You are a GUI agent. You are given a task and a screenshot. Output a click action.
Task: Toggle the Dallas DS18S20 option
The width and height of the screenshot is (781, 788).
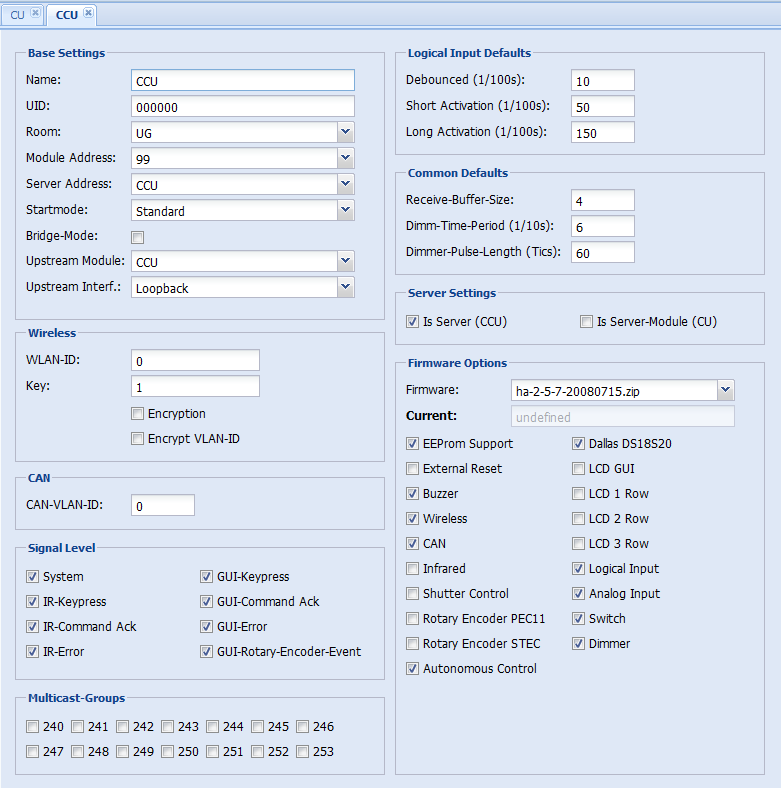[x=578, y=444]
